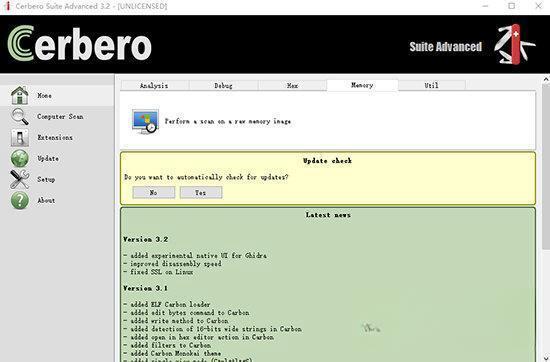Select Home label in sidebar

coord(45,95)
